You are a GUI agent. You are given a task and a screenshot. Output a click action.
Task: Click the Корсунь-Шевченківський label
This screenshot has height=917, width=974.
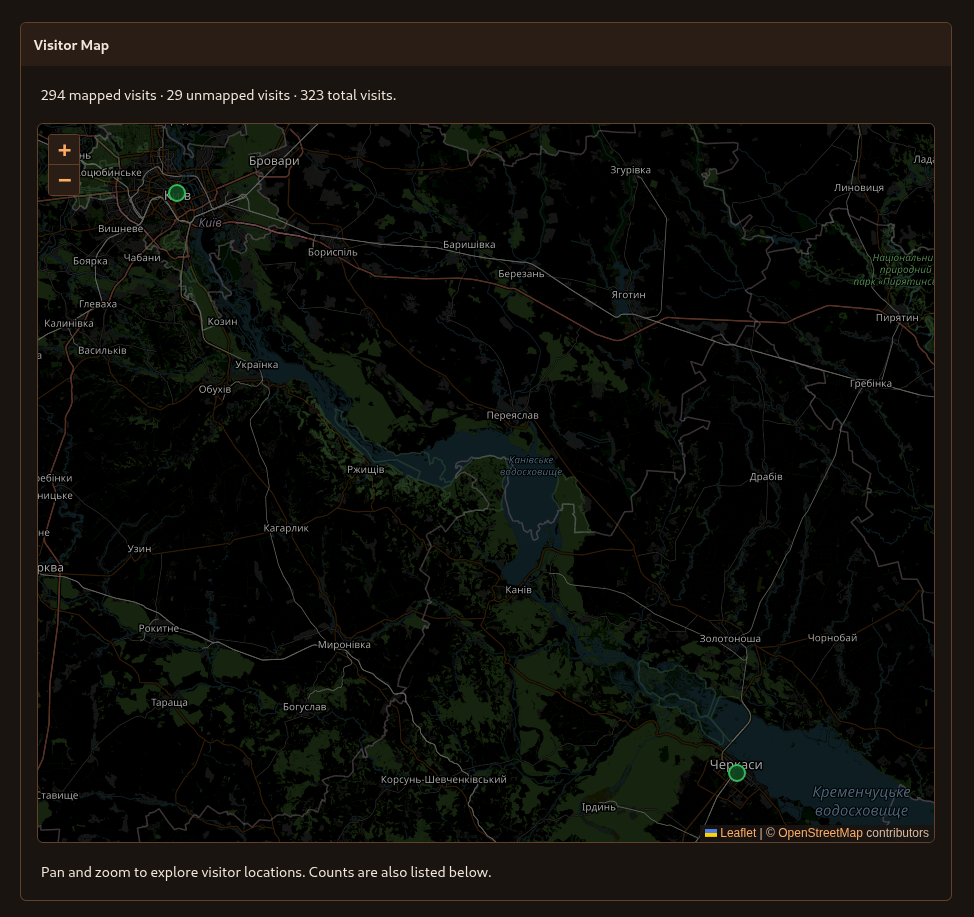tap(444, 780)
